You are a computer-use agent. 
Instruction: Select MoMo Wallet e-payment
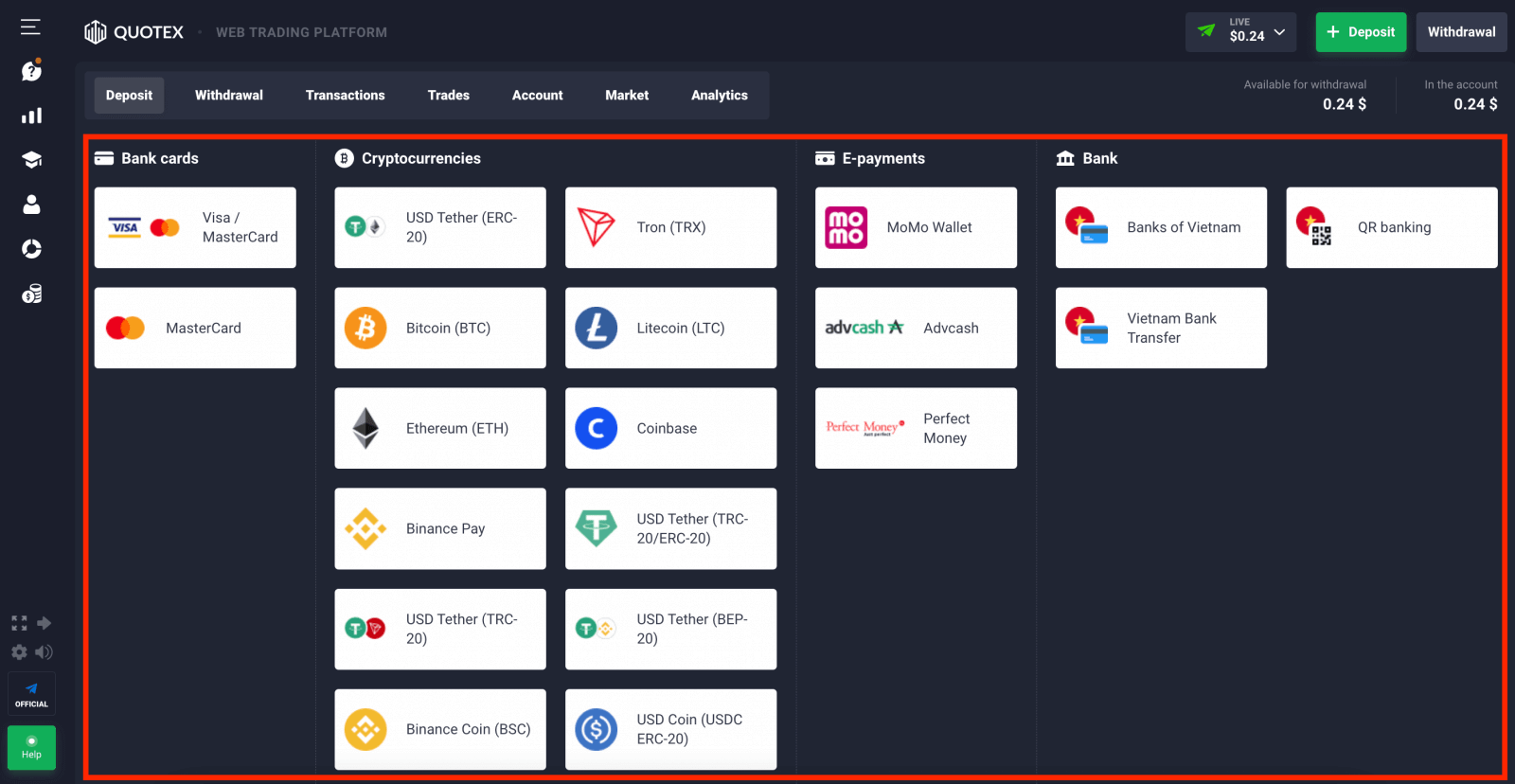tap(916, 227)
